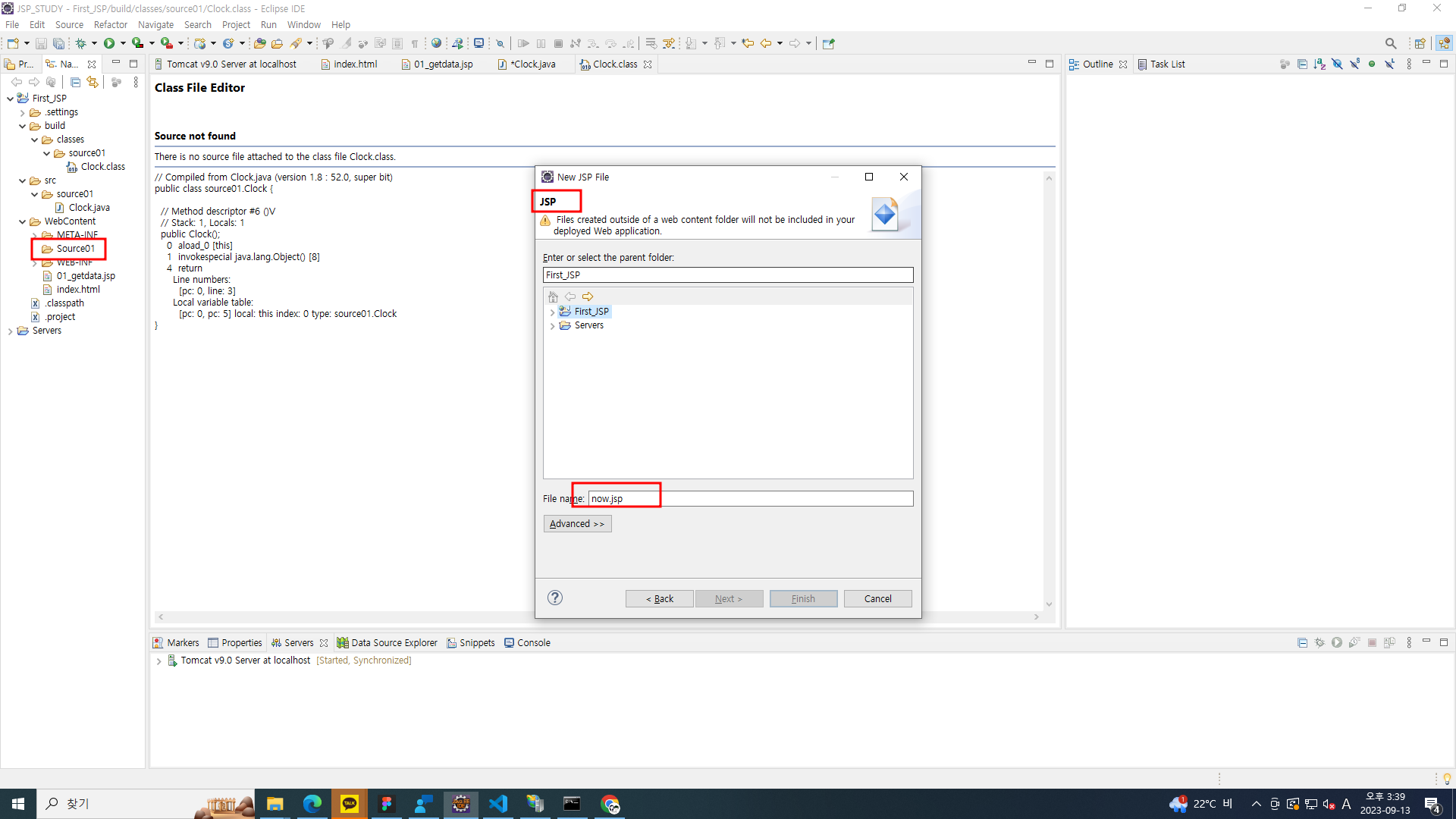Click the Go Home icon in folder browser

(553, 297)
